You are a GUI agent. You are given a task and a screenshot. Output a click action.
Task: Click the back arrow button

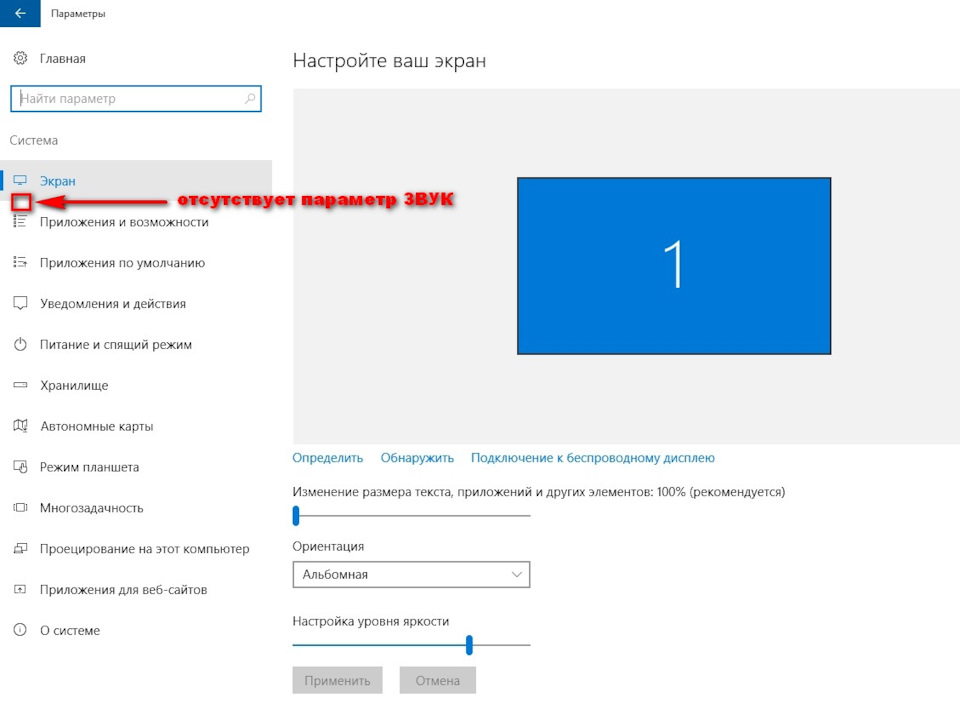tap(20, 13)
